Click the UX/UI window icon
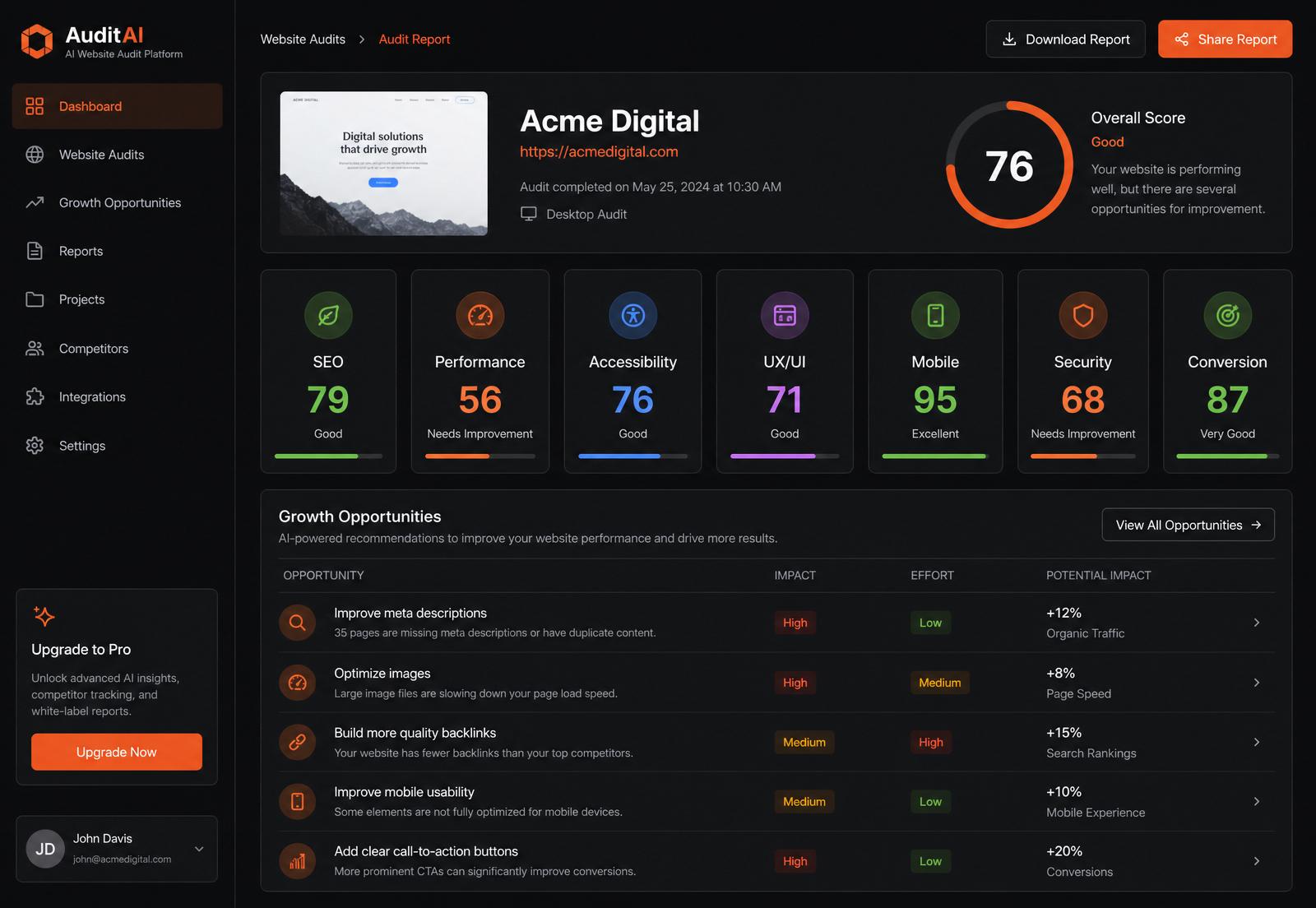This screenshot has width=1316, height=908. tap(785, 315)
